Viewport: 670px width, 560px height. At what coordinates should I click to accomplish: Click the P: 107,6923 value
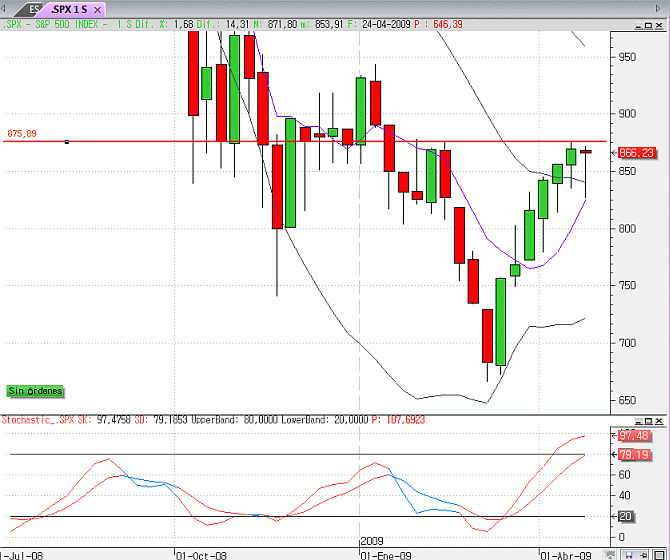coord(398,420)
